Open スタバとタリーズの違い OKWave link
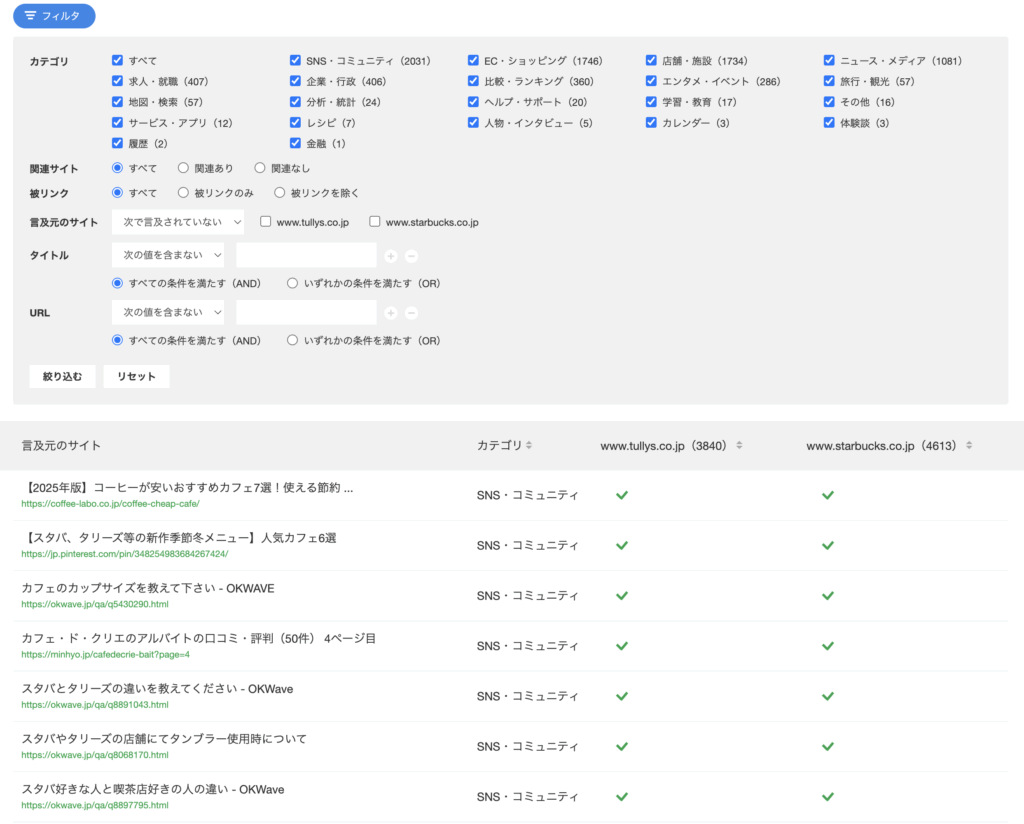 [x=158, y=689]
